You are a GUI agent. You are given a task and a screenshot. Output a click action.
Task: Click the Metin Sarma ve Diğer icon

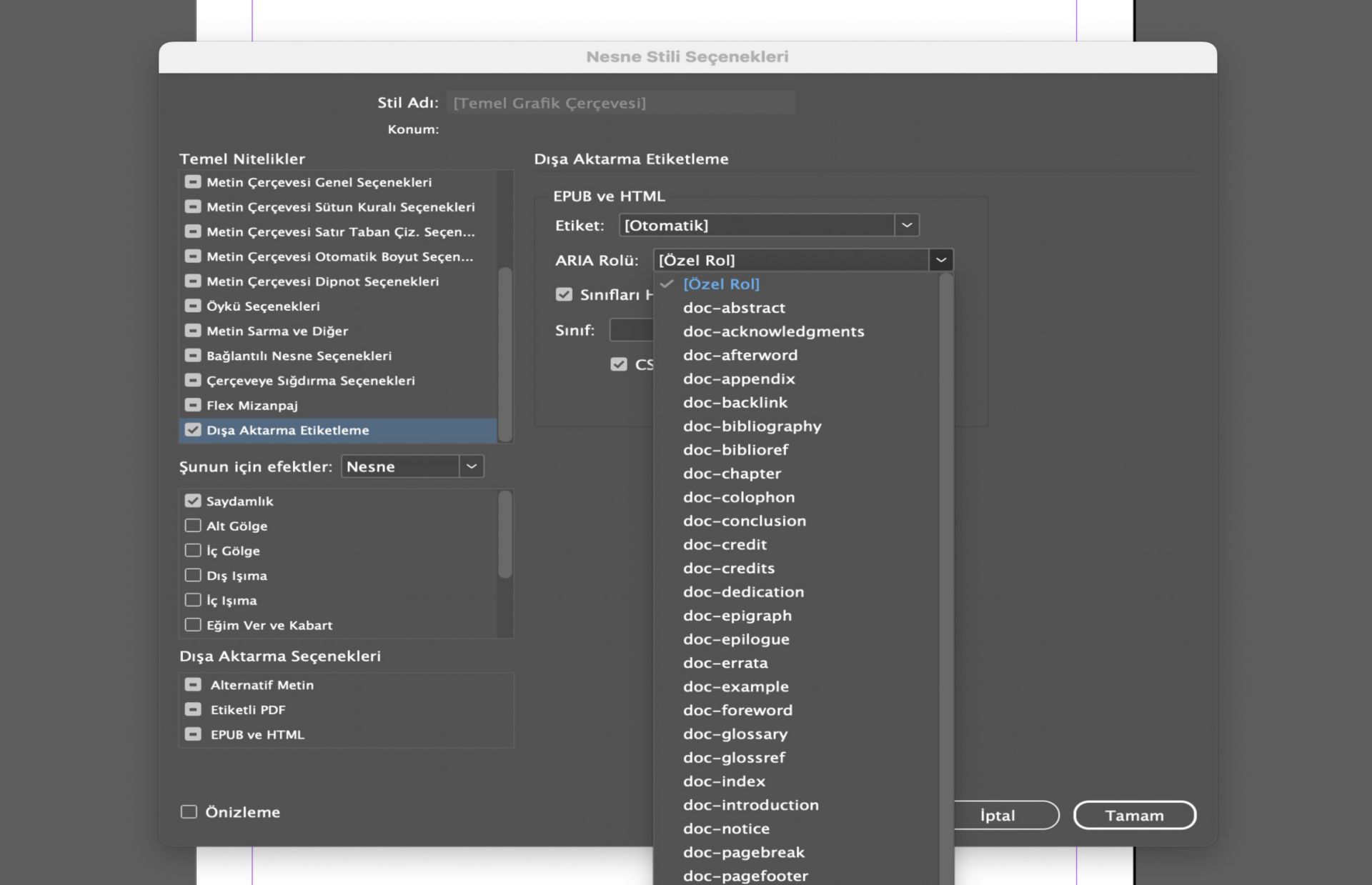point(193,331)
